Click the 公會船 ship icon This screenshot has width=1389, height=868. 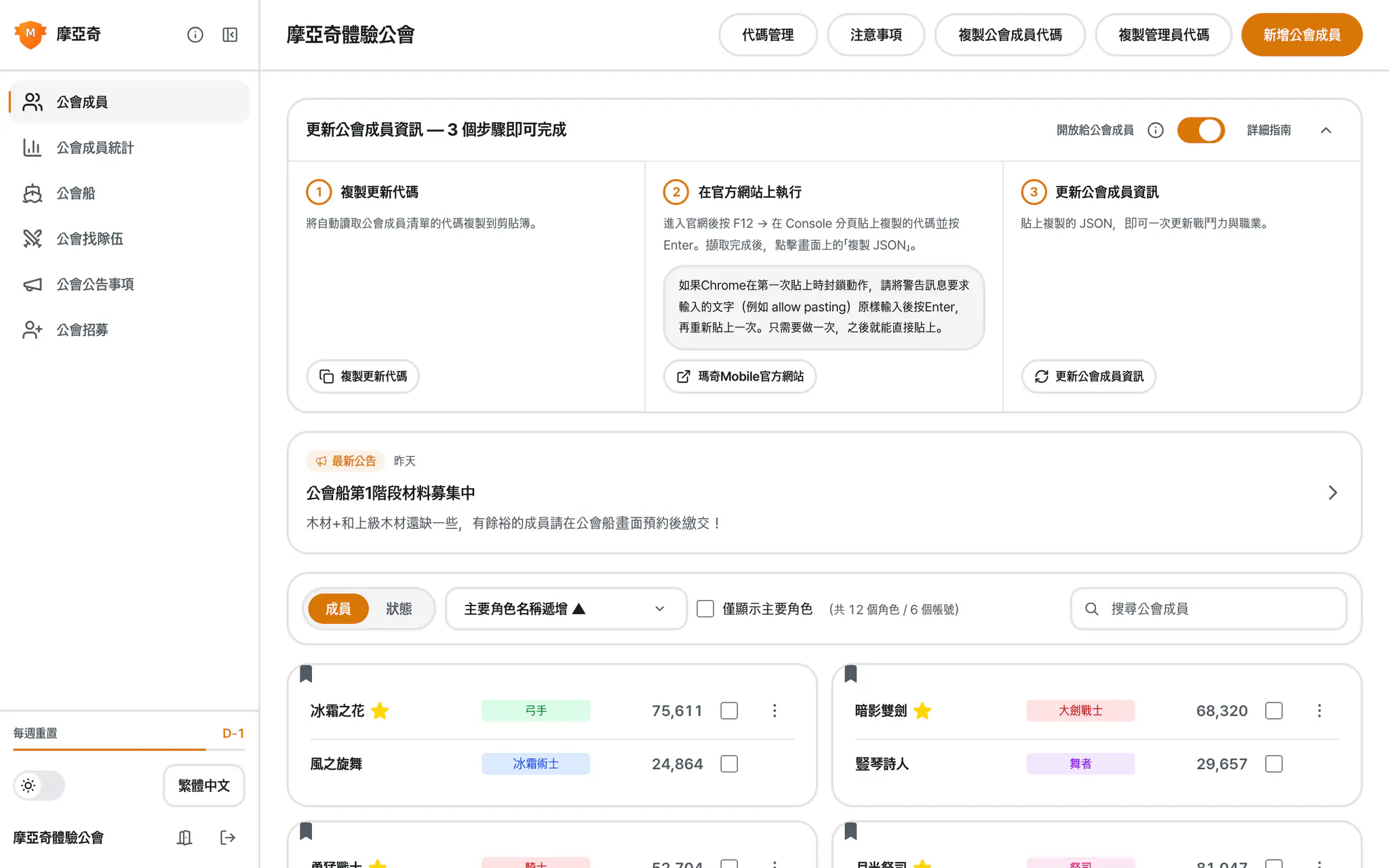click(x=33, y=193)
